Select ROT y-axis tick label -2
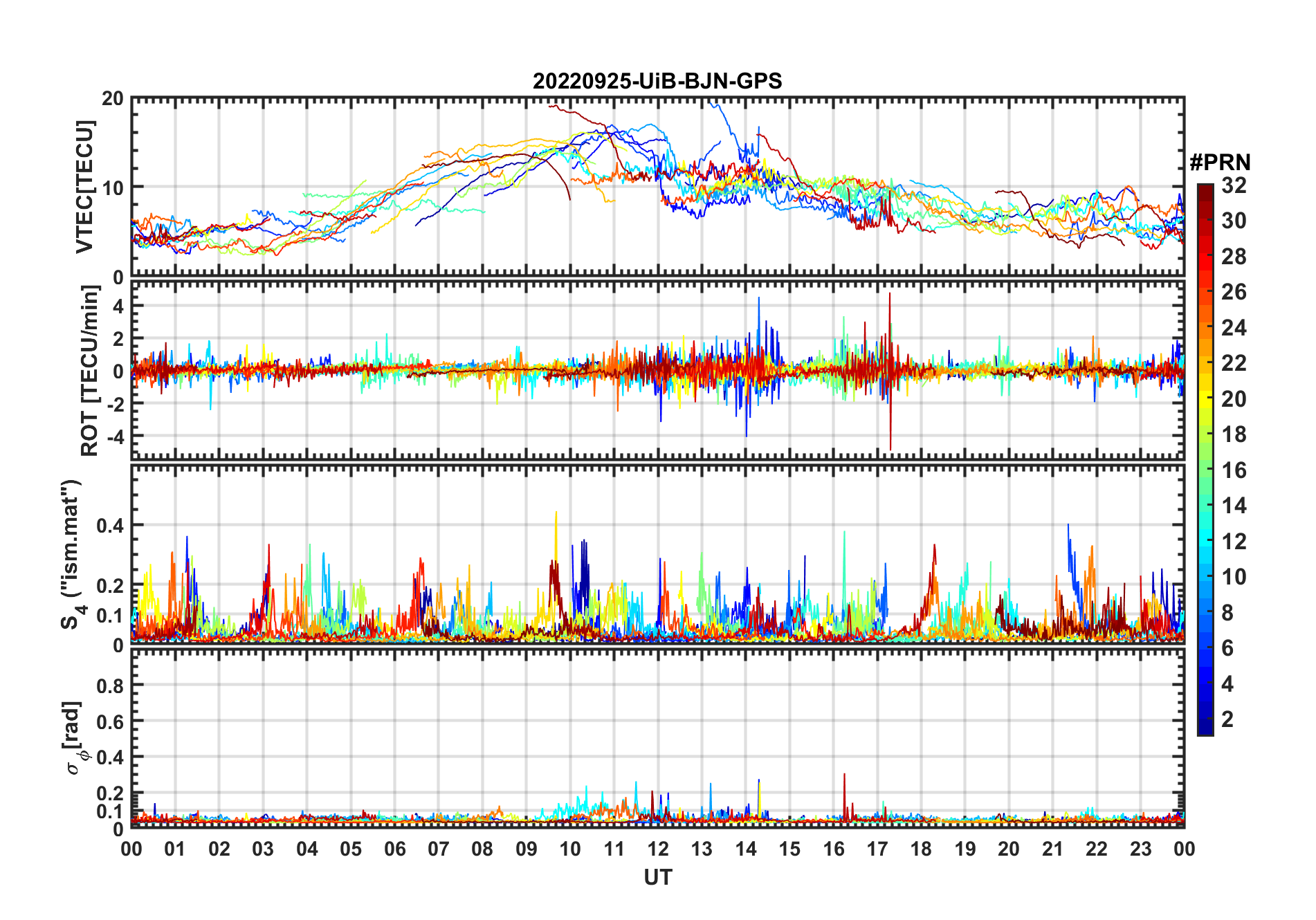1316x920 pixels. click(x=114, y=404)
